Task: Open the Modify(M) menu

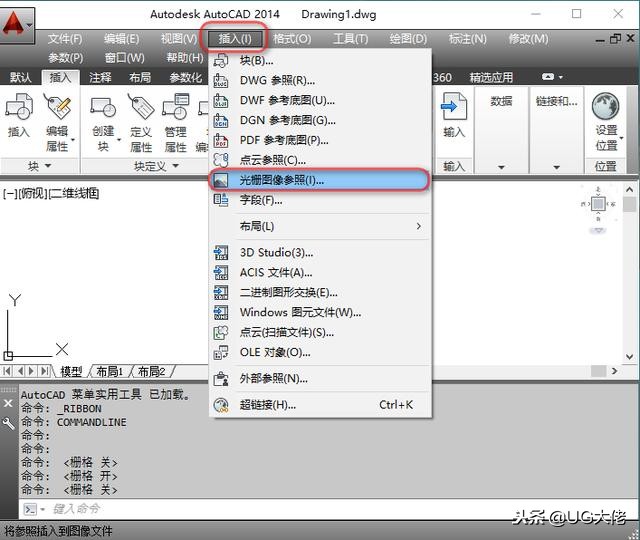Action: pos(528,39)
